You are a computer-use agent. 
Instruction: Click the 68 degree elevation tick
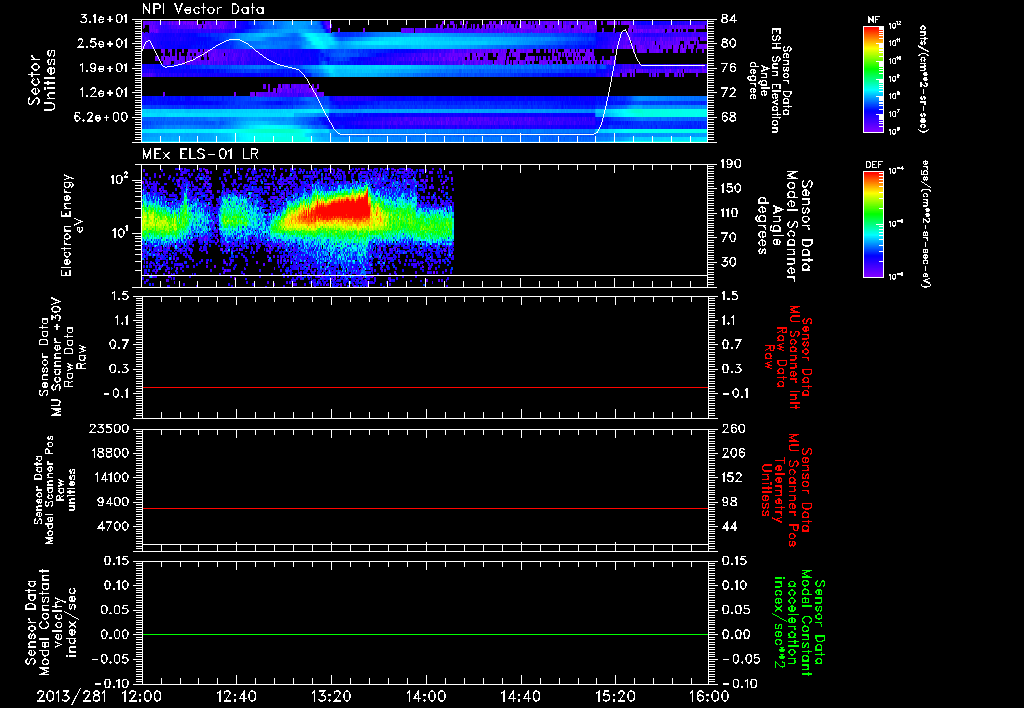729,117
